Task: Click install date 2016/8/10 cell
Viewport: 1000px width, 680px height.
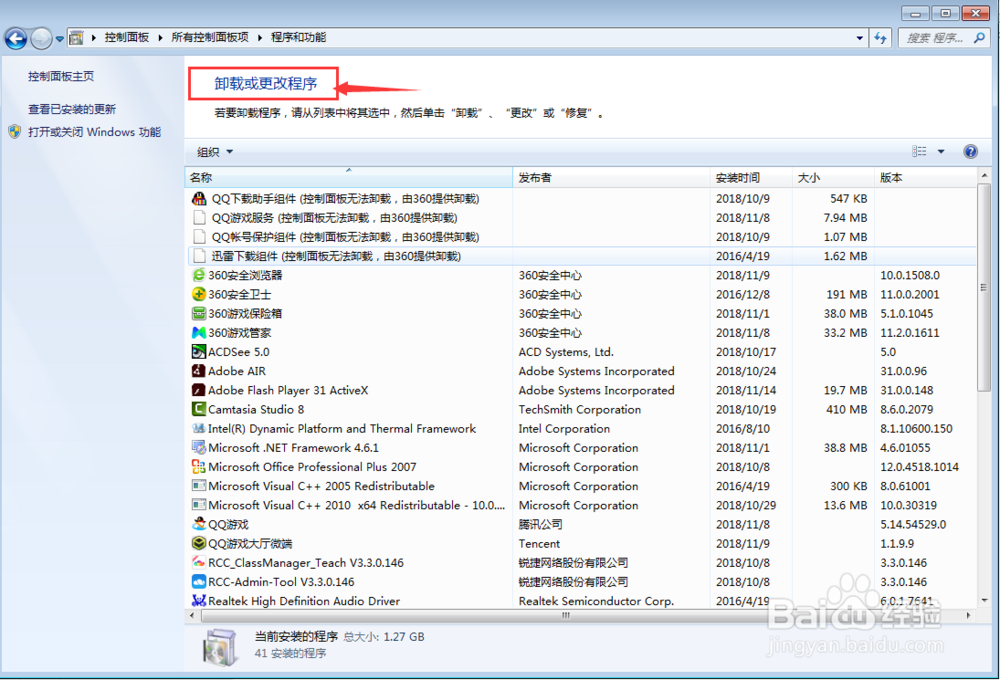Action: pos(742,429)
